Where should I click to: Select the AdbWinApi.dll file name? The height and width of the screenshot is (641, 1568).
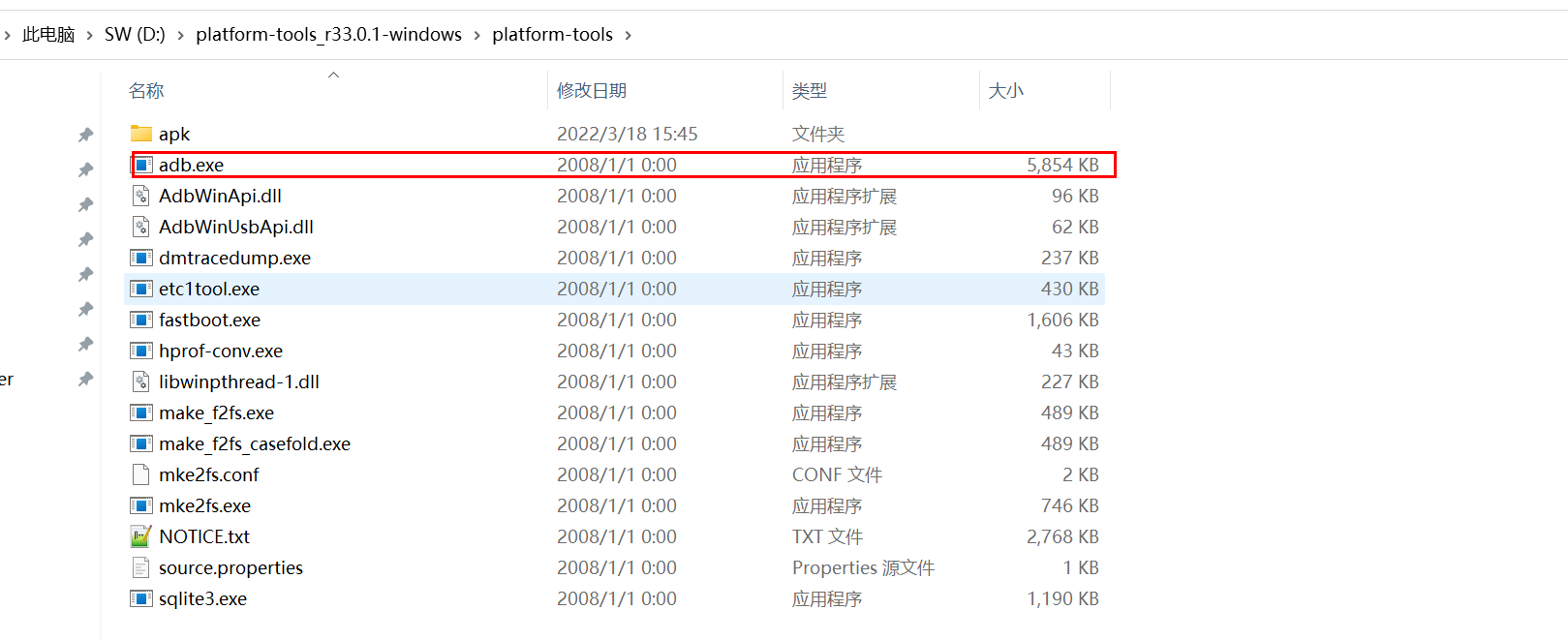[220, 196]
